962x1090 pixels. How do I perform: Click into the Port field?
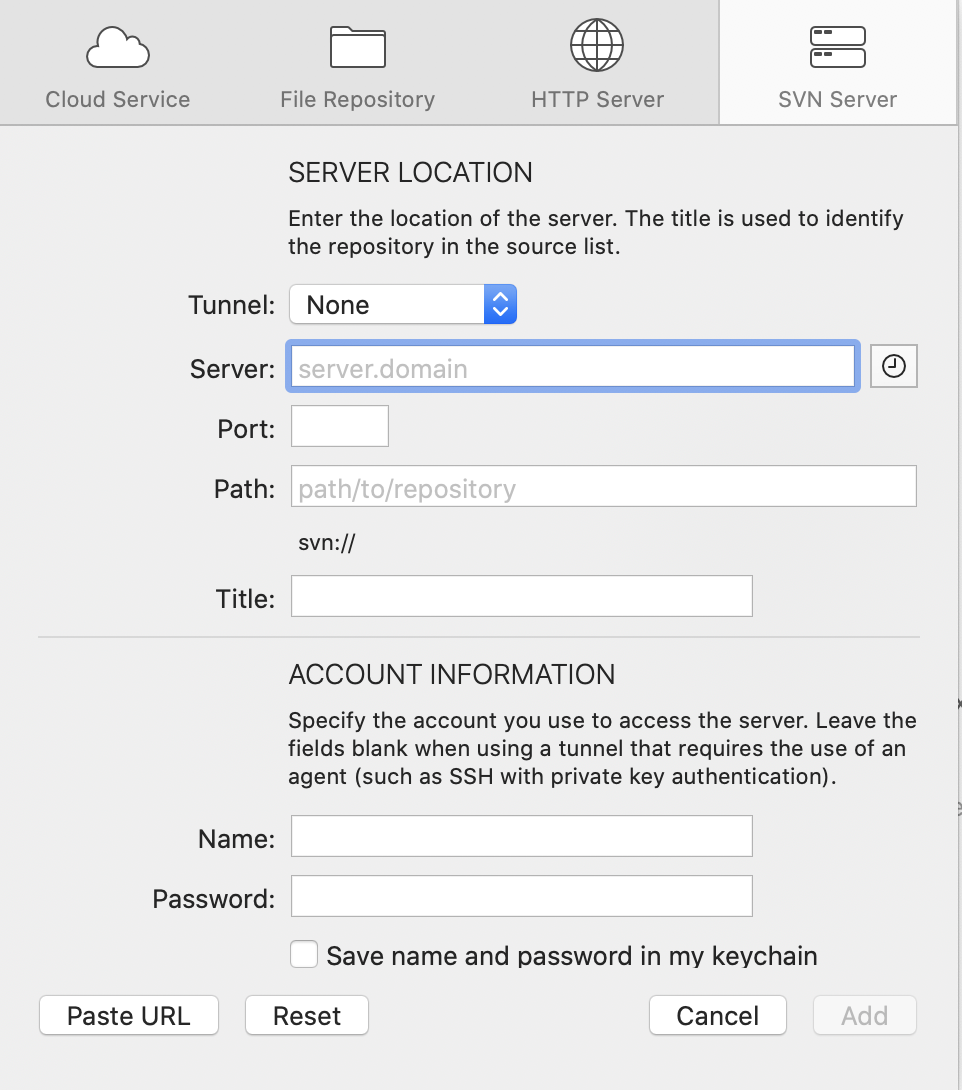point(340,426)
